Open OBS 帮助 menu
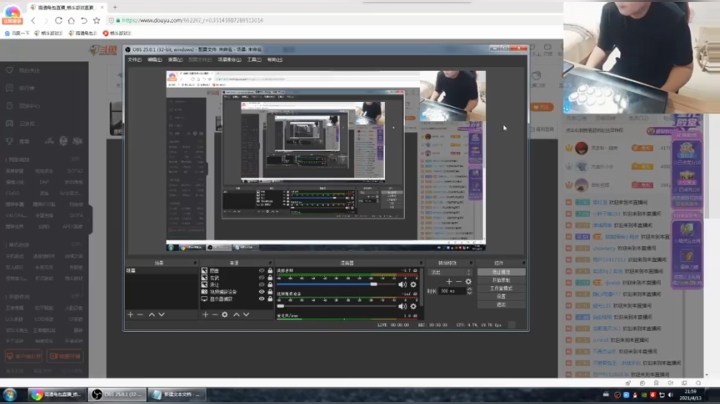Image resolution: width=720 pixels, height=404 pixels. [275, 60]
